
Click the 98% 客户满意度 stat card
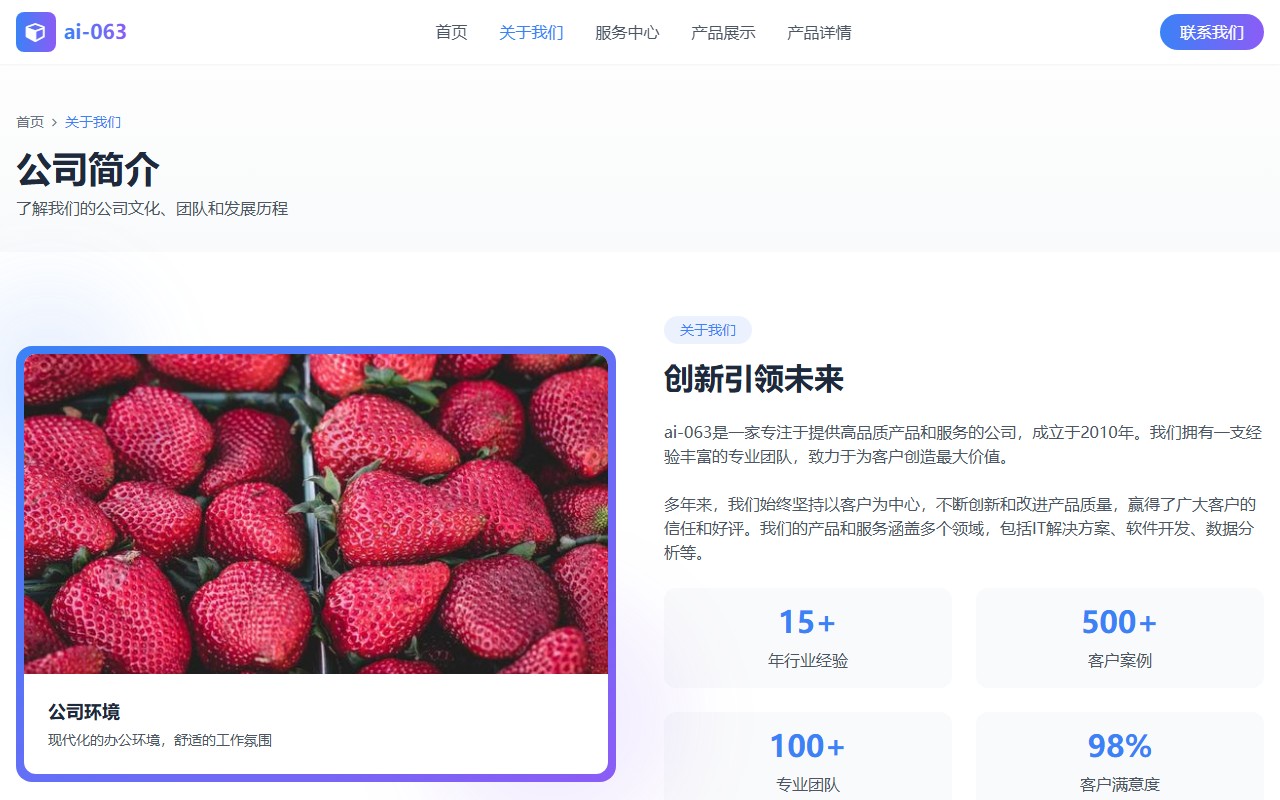pyautogui.click(x=1119, y=758)
